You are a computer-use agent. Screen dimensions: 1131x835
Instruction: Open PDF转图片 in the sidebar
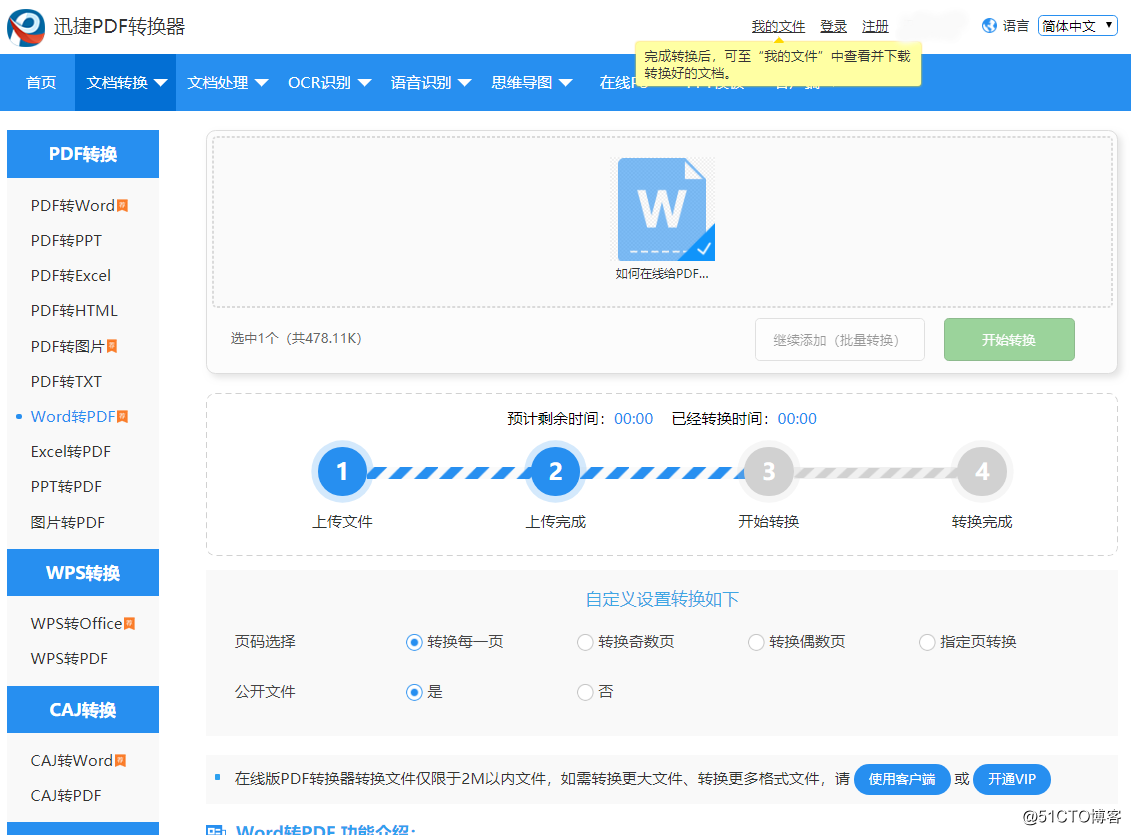click(68, 346)
